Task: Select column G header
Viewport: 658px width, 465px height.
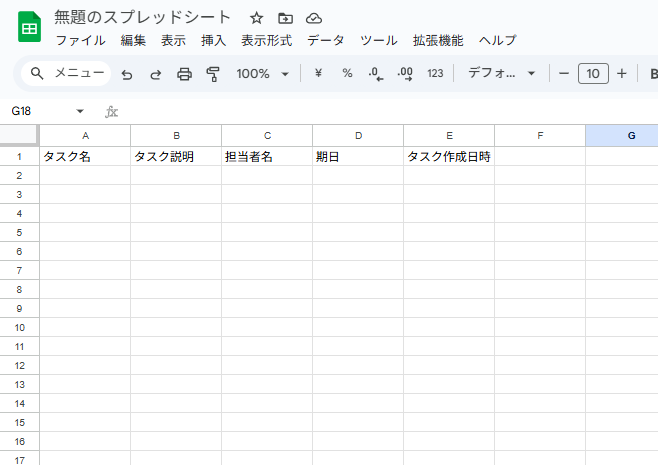Action: point(622,136)
